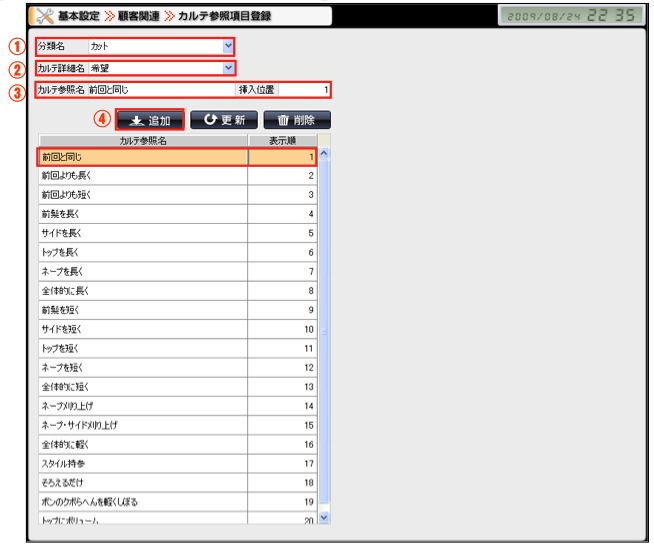Click the 更新 (update) button

222,120
